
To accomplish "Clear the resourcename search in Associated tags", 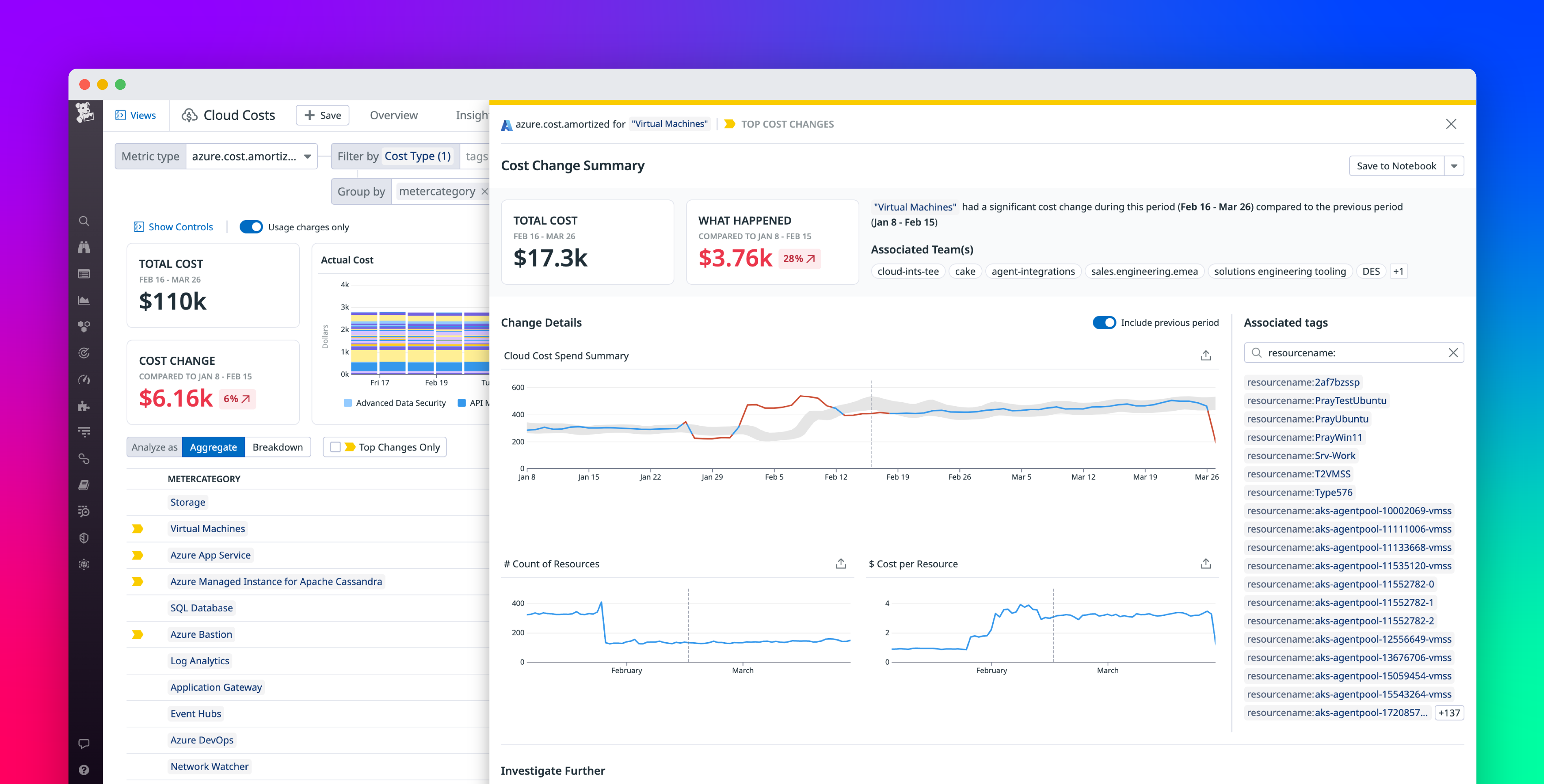I will click(1453, 353).
